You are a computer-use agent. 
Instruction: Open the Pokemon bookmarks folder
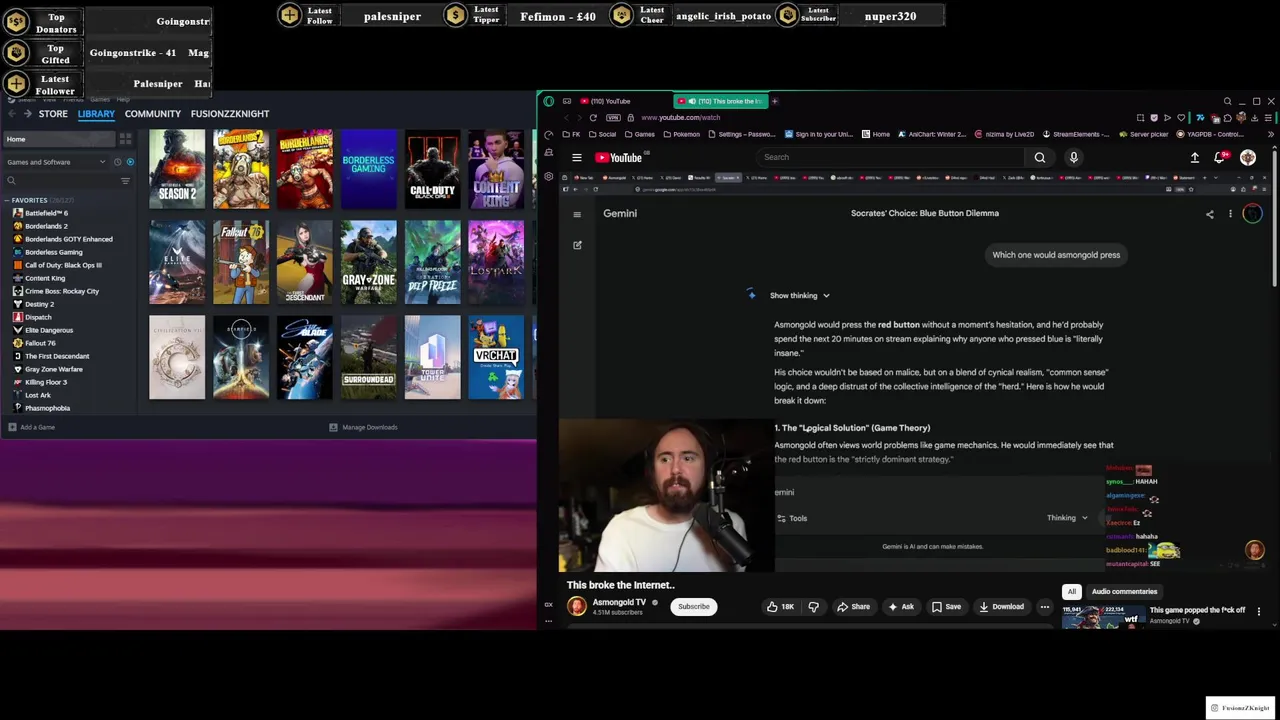681,134
